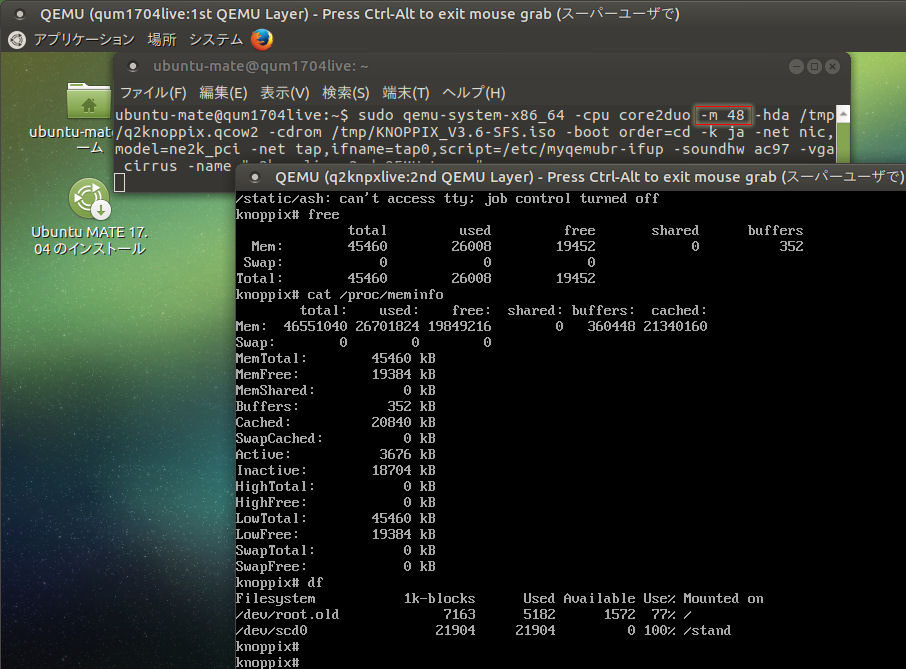The height and width of the screenshot is (669, 906).
Task: Click the '1k-blocks' column header
Action: (439, 599)
